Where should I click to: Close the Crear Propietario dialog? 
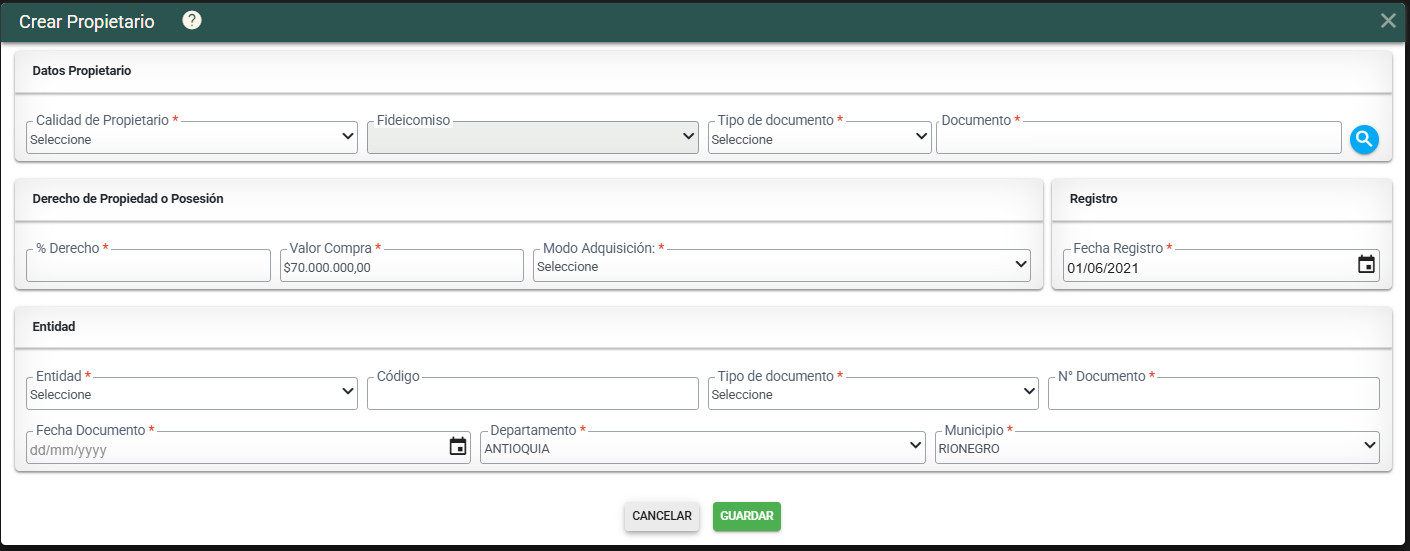click(1388, 21)
